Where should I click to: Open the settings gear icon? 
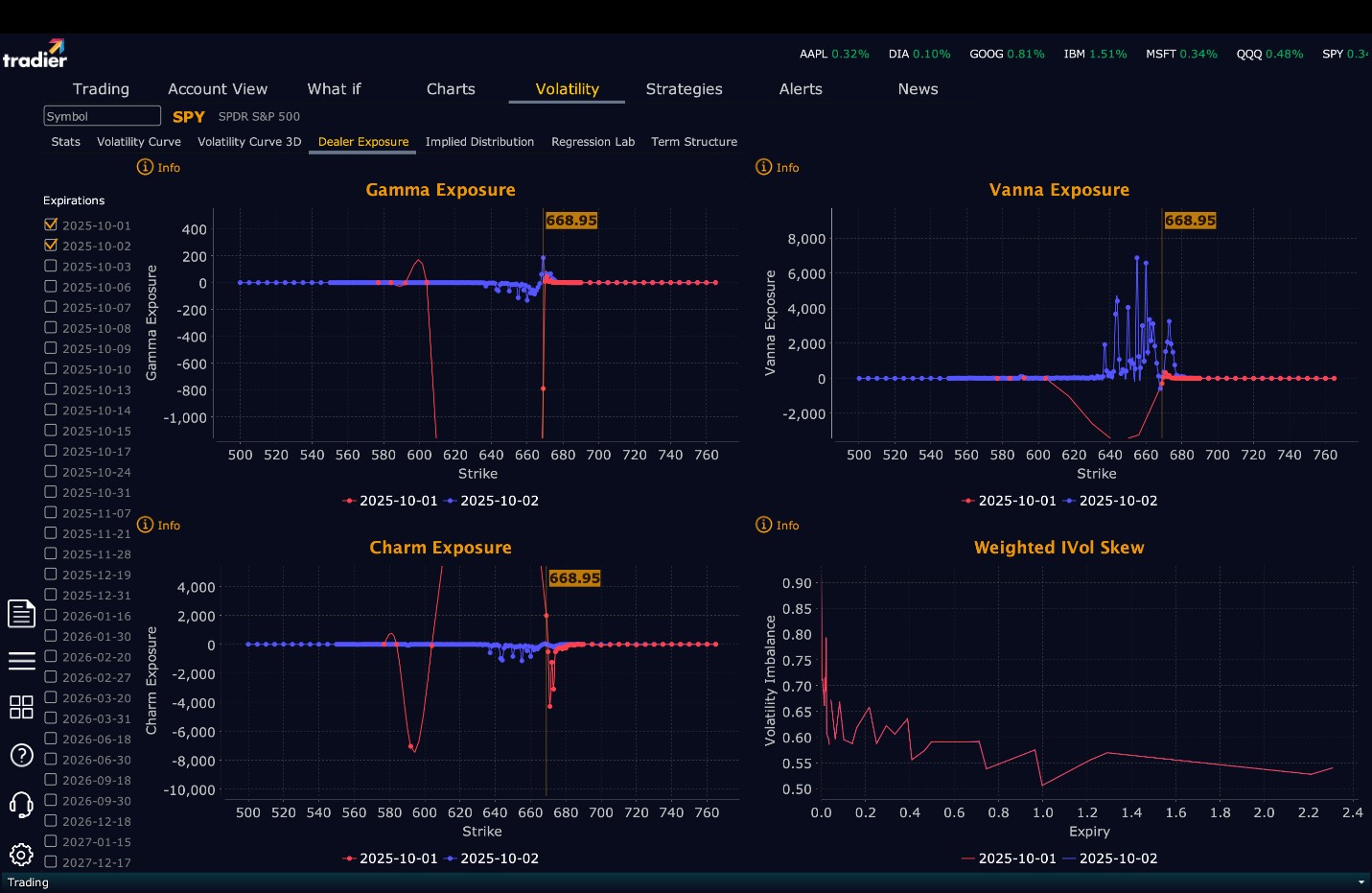pyautogui.click(x=21, y=854)
